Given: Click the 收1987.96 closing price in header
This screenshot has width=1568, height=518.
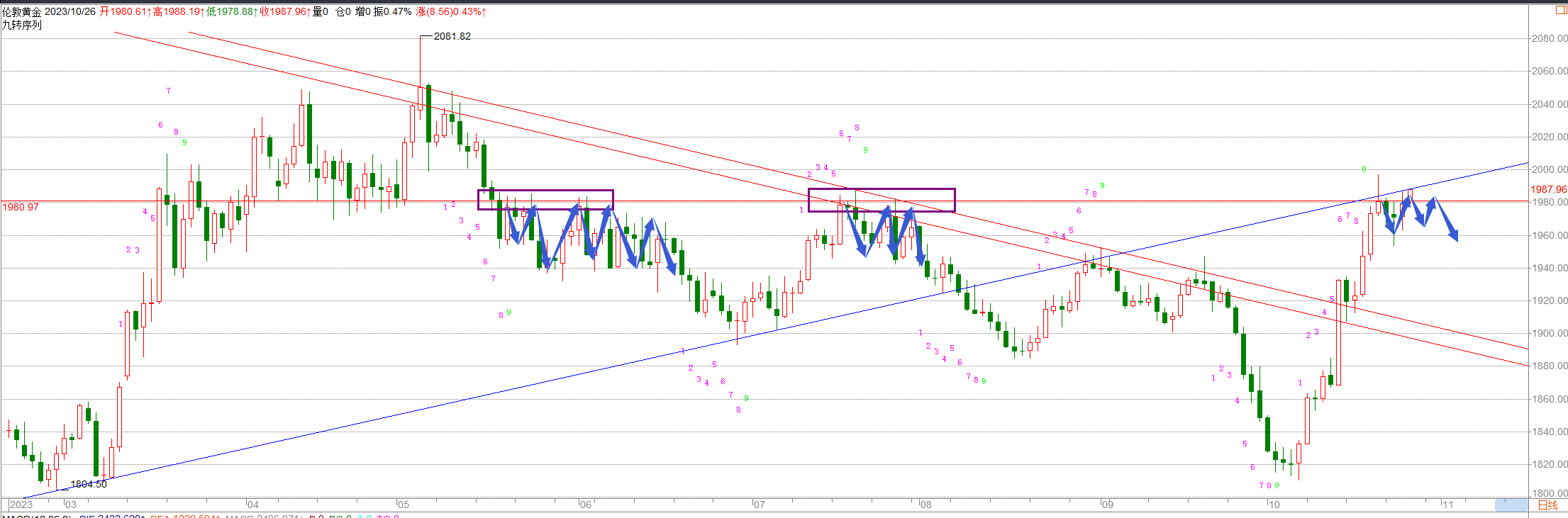Looking at the screenshot, I should tap(285, 11).
